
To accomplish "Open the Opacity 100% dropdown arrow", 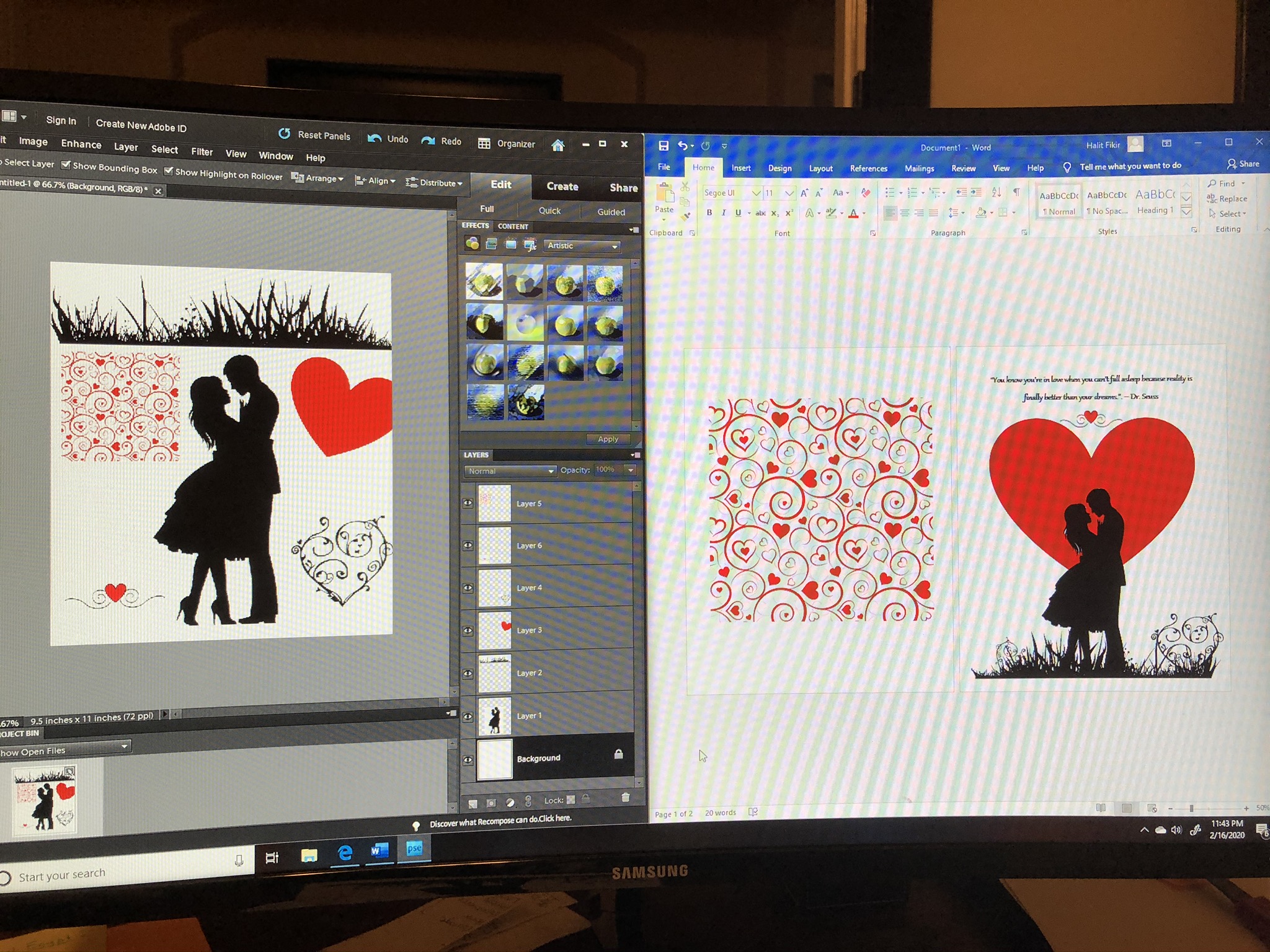I will (631, 470).
